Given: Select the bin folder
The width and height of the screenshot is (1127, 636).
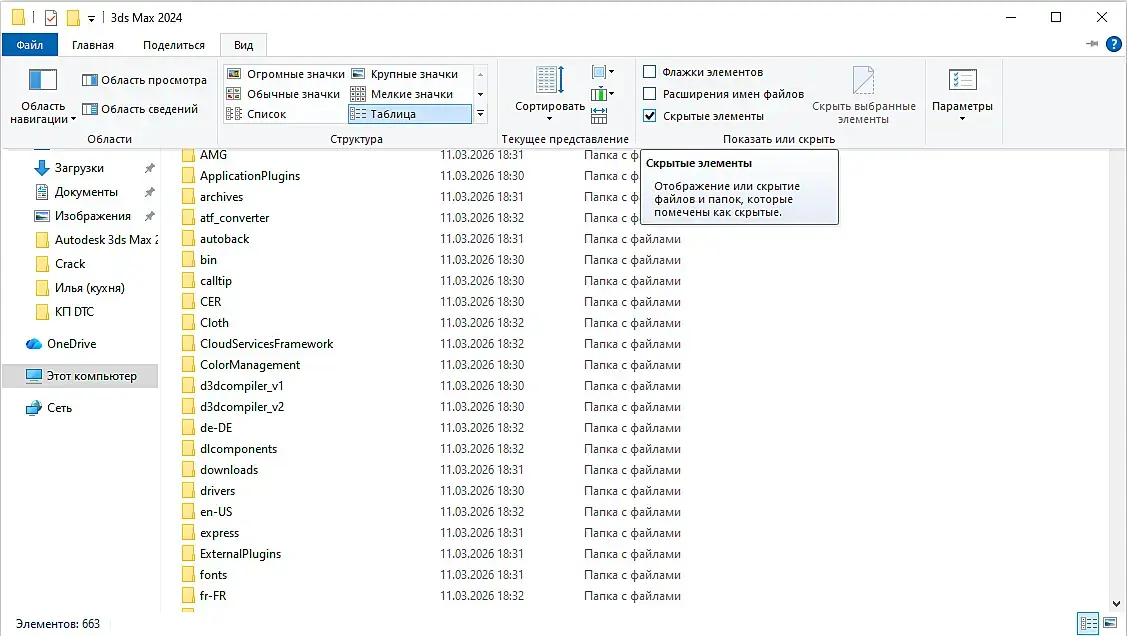Looking at the screenshot, I should (199, 260).
